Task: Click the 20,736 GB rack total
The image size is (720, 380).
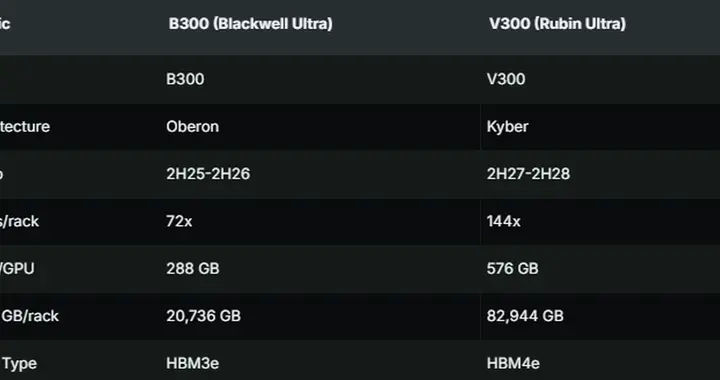Action: click(x=203, y=316)
